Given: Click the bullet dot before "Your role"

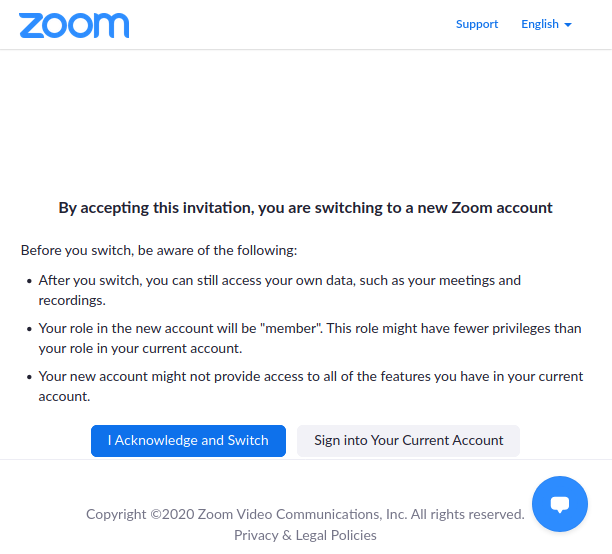Looking at the screenshot, I should coord(29,329).
